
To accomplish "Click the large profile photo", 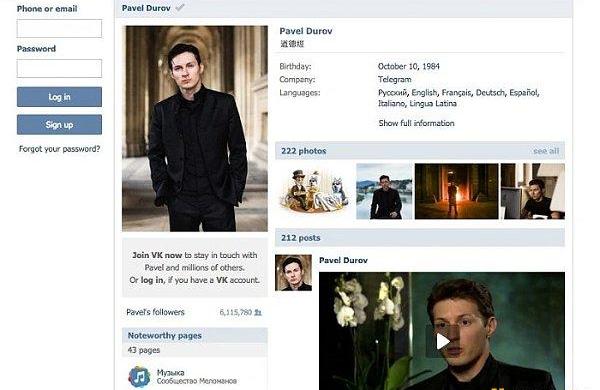I will point(195,129).
